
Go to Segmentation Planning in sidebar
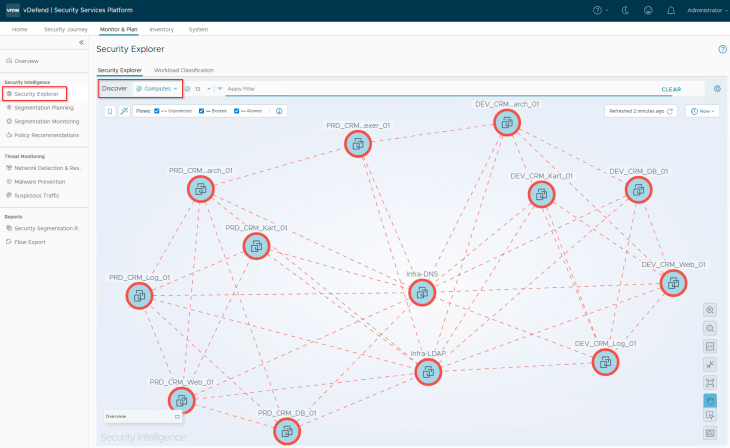pos(43,107)
